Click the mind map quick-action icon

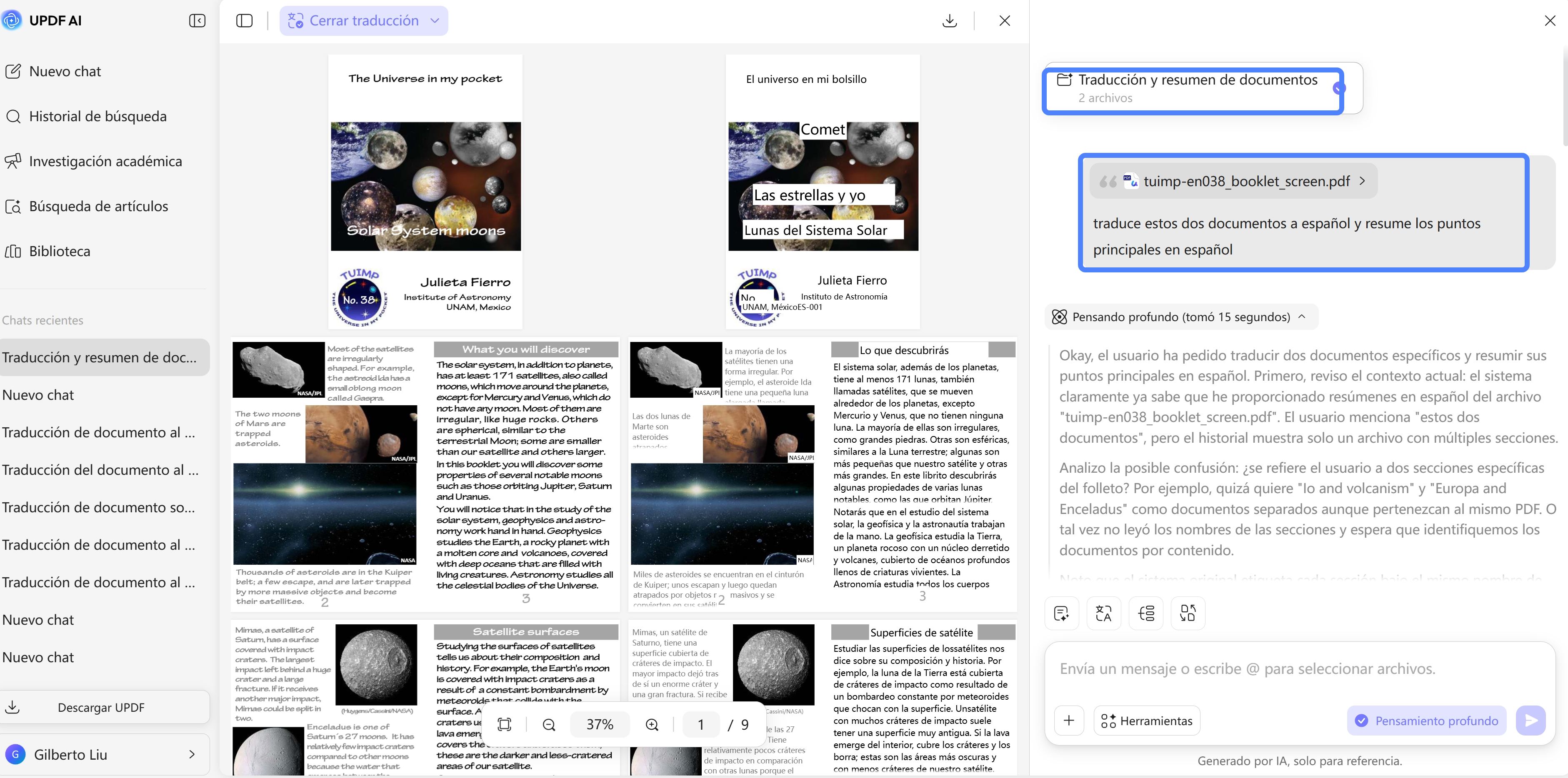1146,613
